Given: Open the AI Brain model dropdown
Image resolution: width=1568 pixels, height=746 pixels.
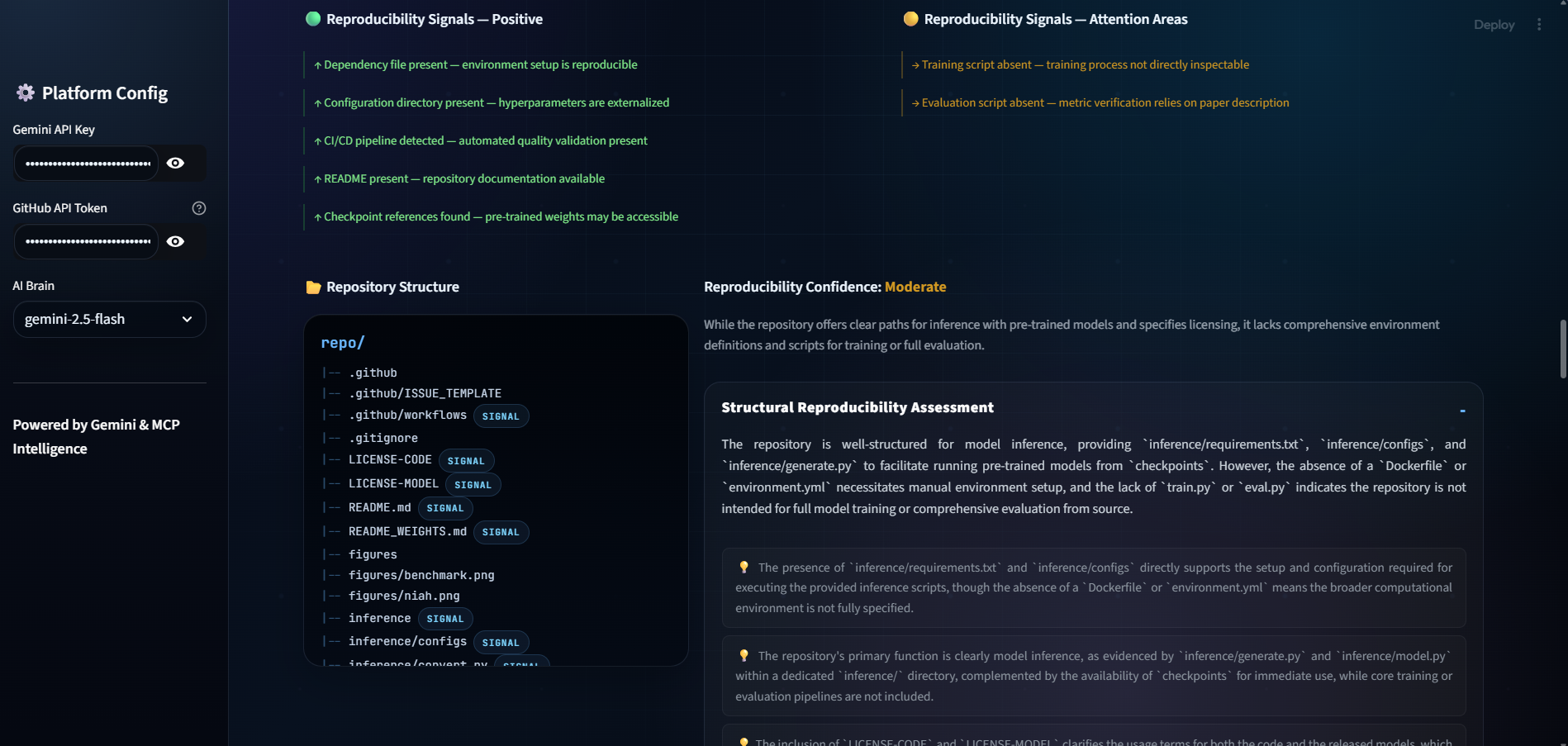Looking at the screenshot, I should (110, 319).
